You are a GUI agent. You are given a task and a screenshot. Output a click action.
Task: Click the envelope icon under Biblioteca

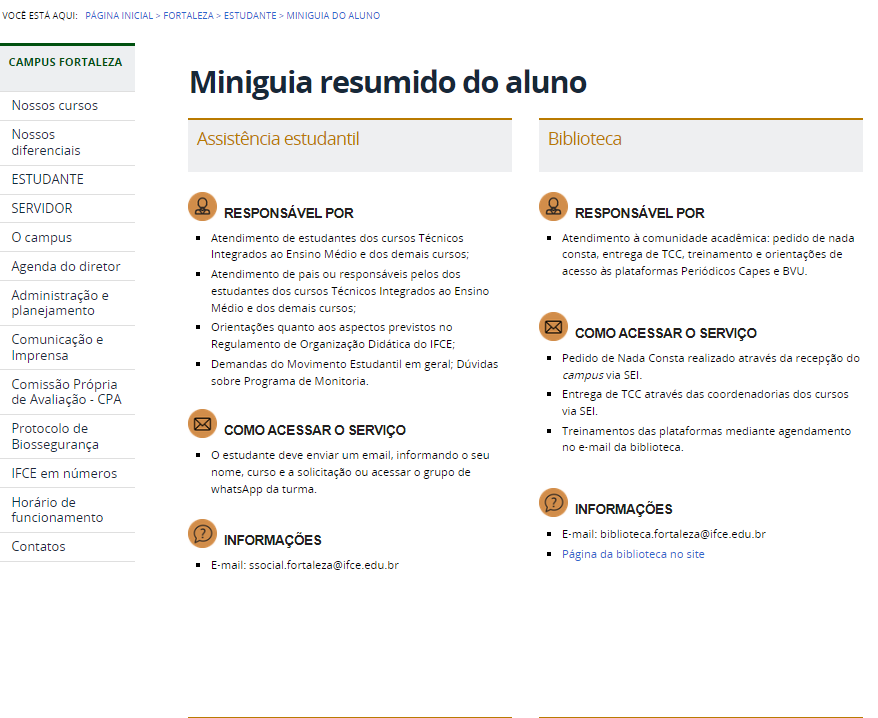pos(553,327)
